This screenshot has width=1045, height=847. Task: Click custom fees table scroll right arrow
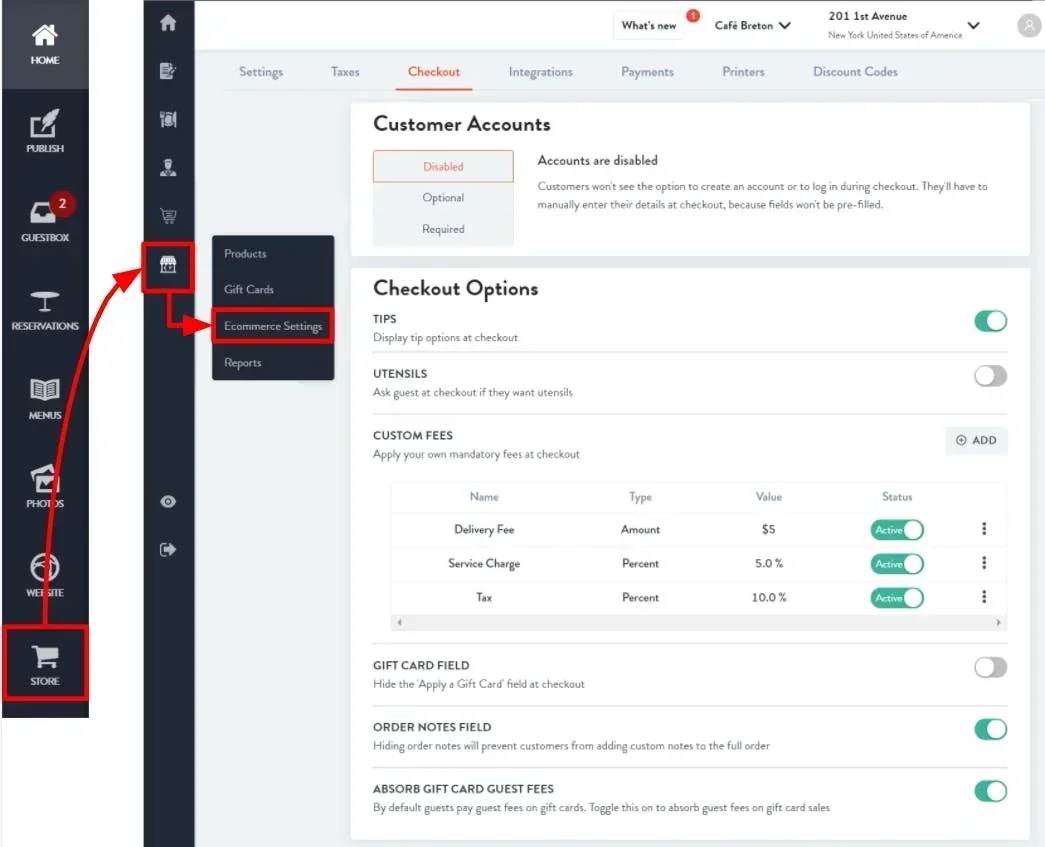[998, 622]
